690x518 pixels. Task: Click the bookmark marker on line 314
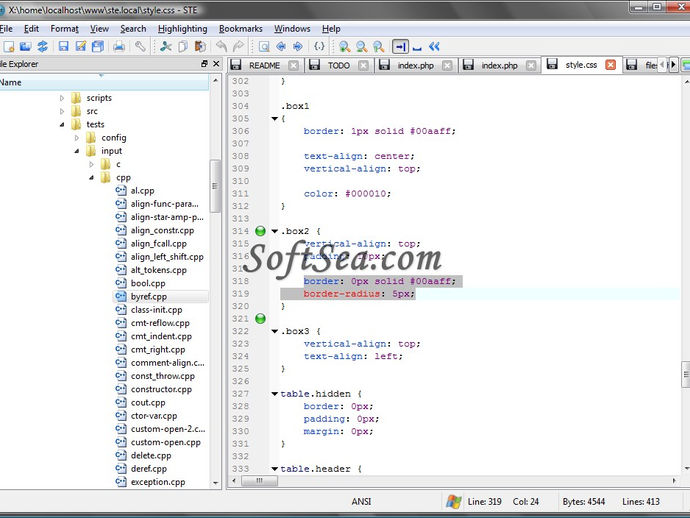pyautogui.click(x=261, y=231)
